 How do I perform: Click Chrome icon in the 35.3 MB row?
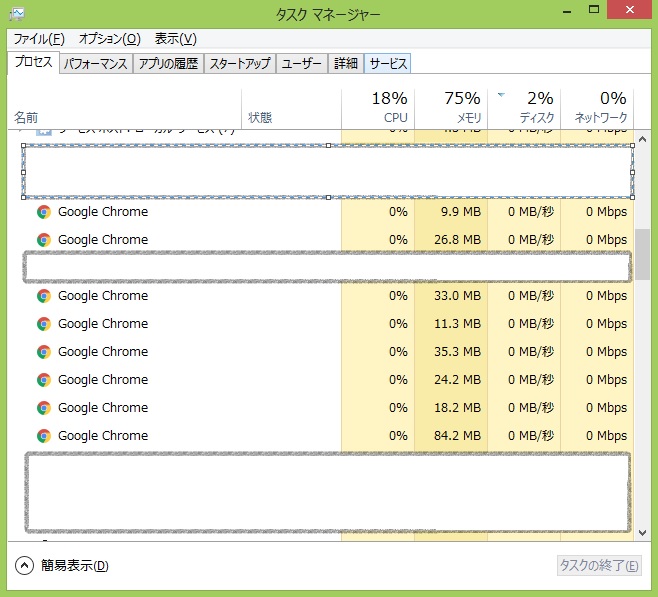coord(44,352)
